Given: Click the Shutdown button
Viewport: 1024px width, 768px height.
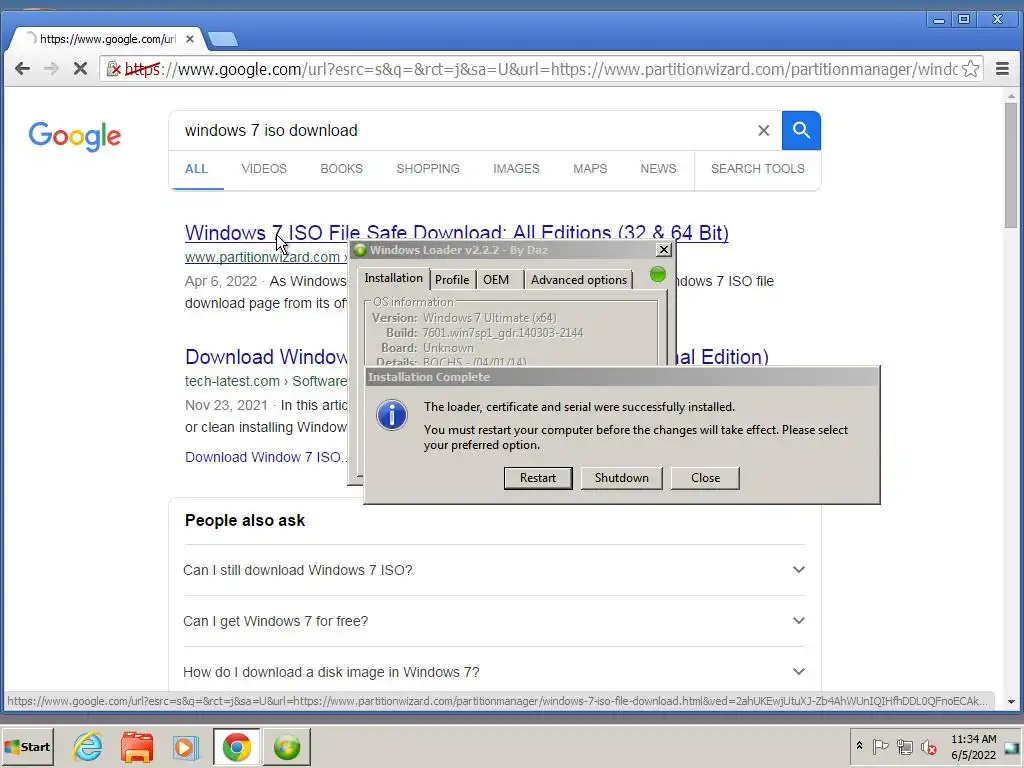Looking at the screenshot, I should click(621, 478).
